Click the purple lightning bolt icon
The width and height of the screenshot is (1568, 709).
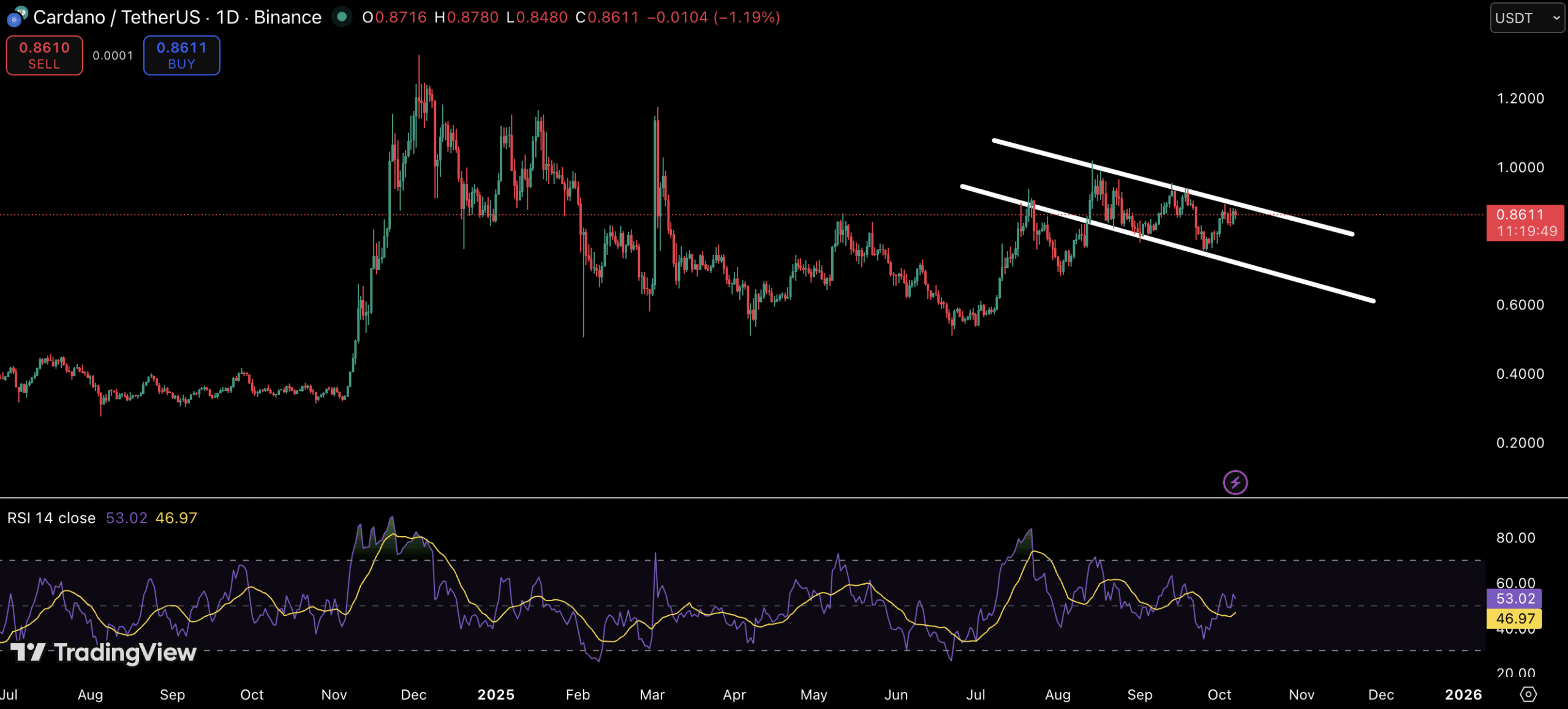[x=1235, y=482]
